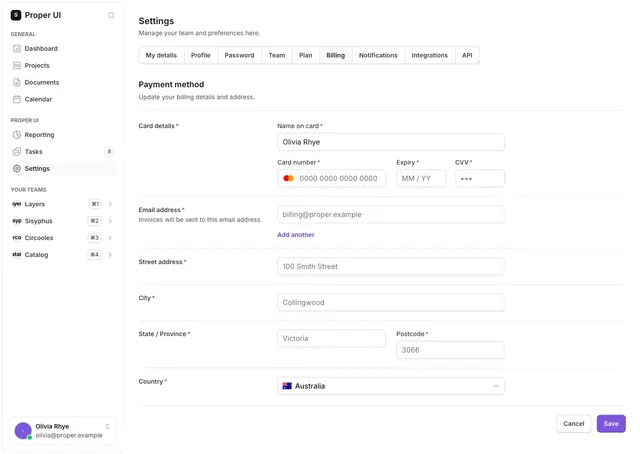
Task: Open the Notifications tab
Action: coord(378,55)
